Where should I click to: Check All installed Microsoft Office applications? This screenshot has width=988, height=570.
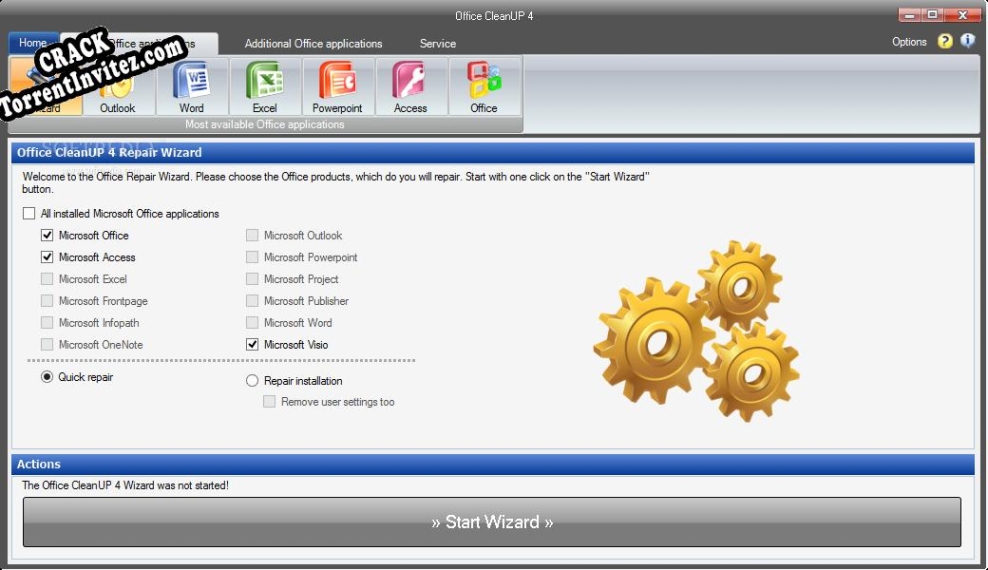(x=29, y=214)
